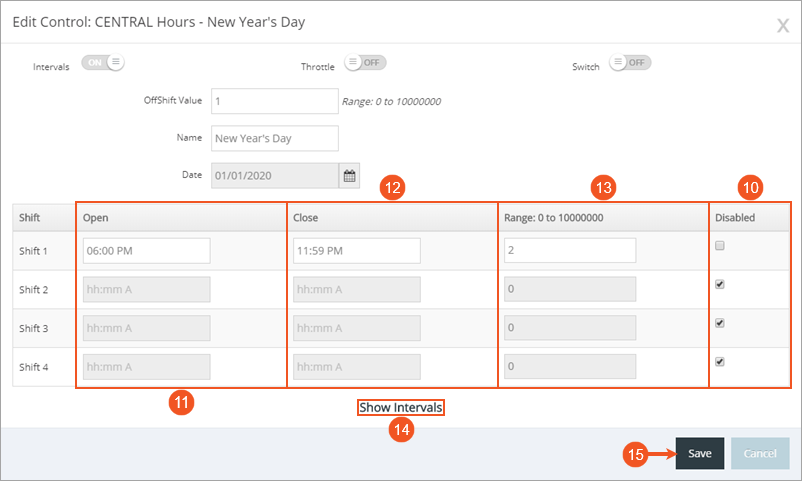Viewport: 802px width, 481px height.
Task: Open the Date calendar picker icon
Action: pyautogui.click(x=349, y=176)
